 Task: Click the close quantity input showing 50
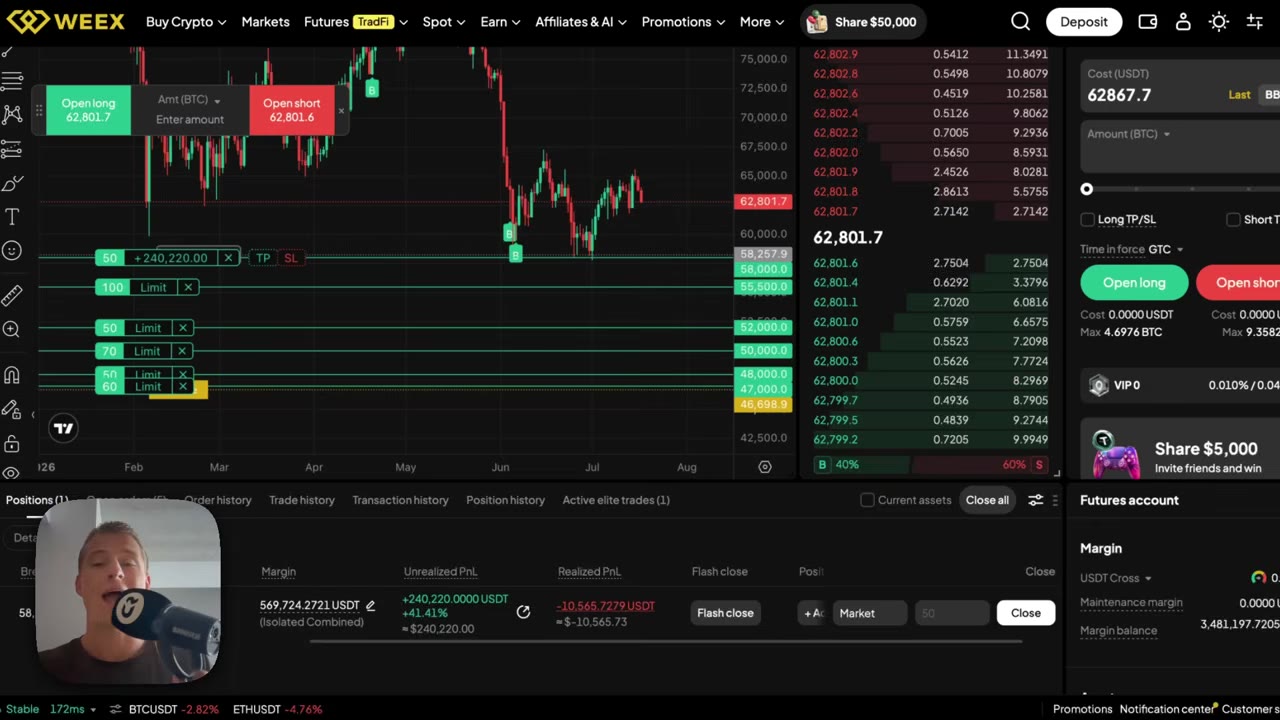click(x=951, y=613)
